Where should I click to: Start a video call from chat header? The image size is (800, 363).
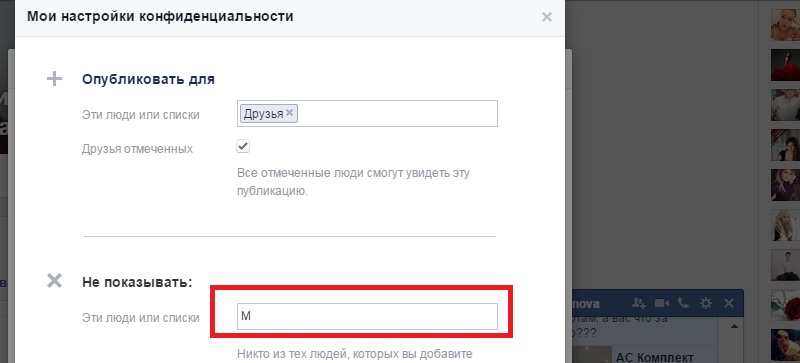click(x=662, y=303)
